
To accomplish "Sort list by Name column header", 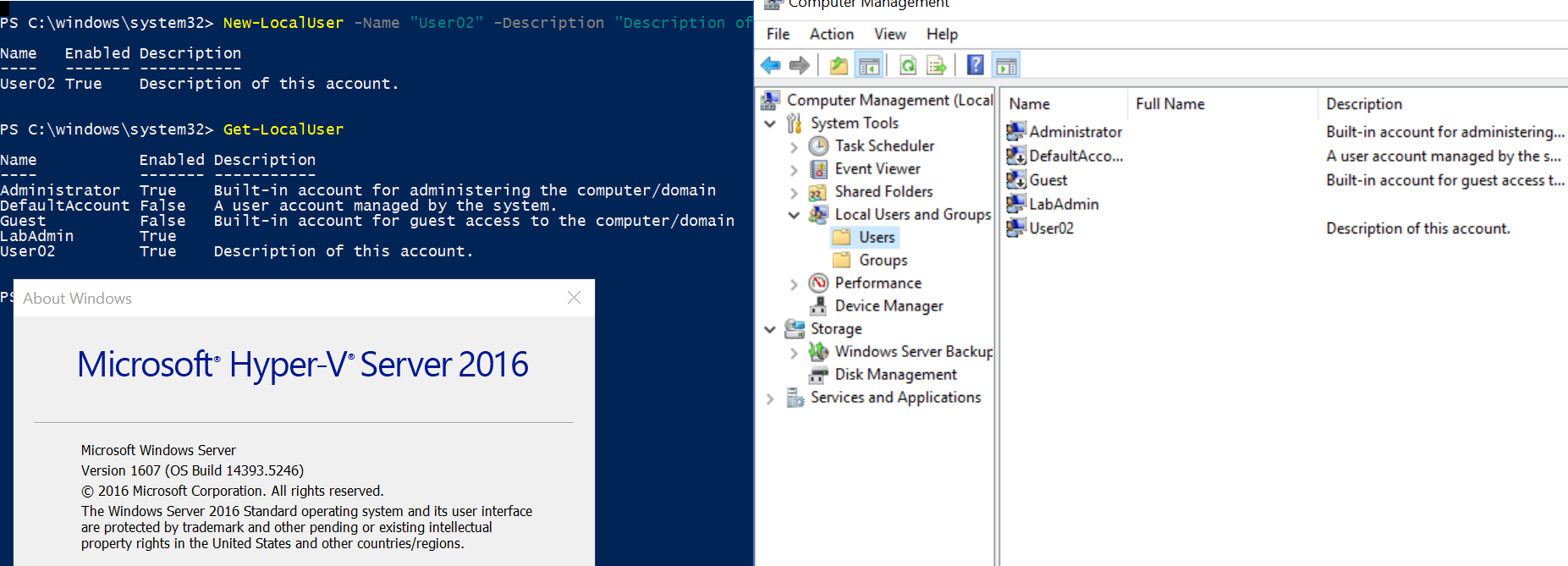I will pos(1064,103).
